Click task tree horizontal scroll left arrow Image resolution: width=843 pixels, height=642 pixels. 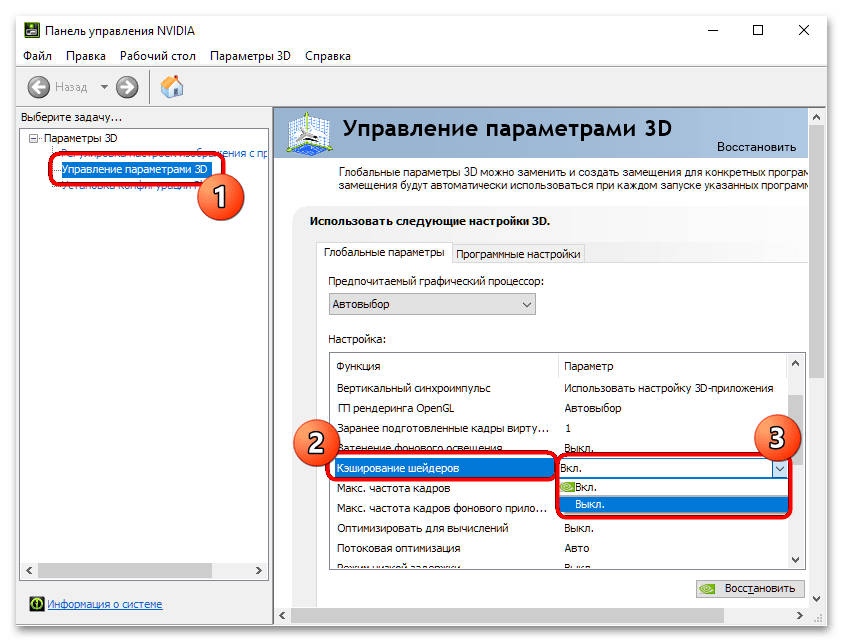pyautogui.click(x=29, y=570)
